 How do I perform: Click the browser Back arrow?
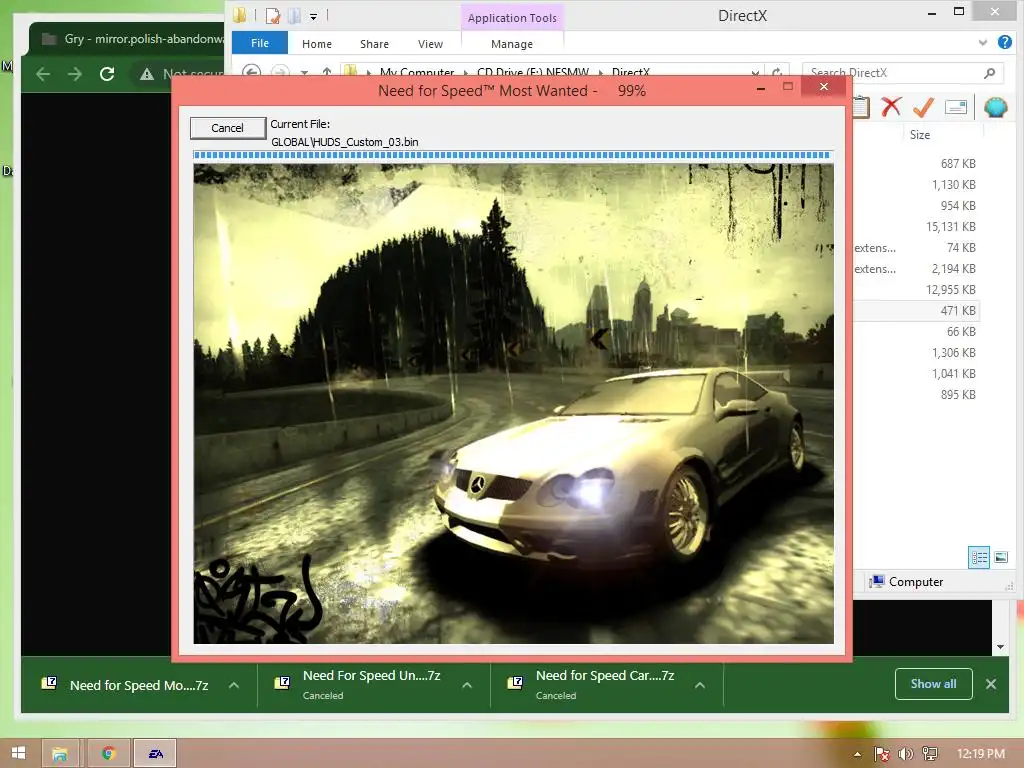[x=43, y=74]
